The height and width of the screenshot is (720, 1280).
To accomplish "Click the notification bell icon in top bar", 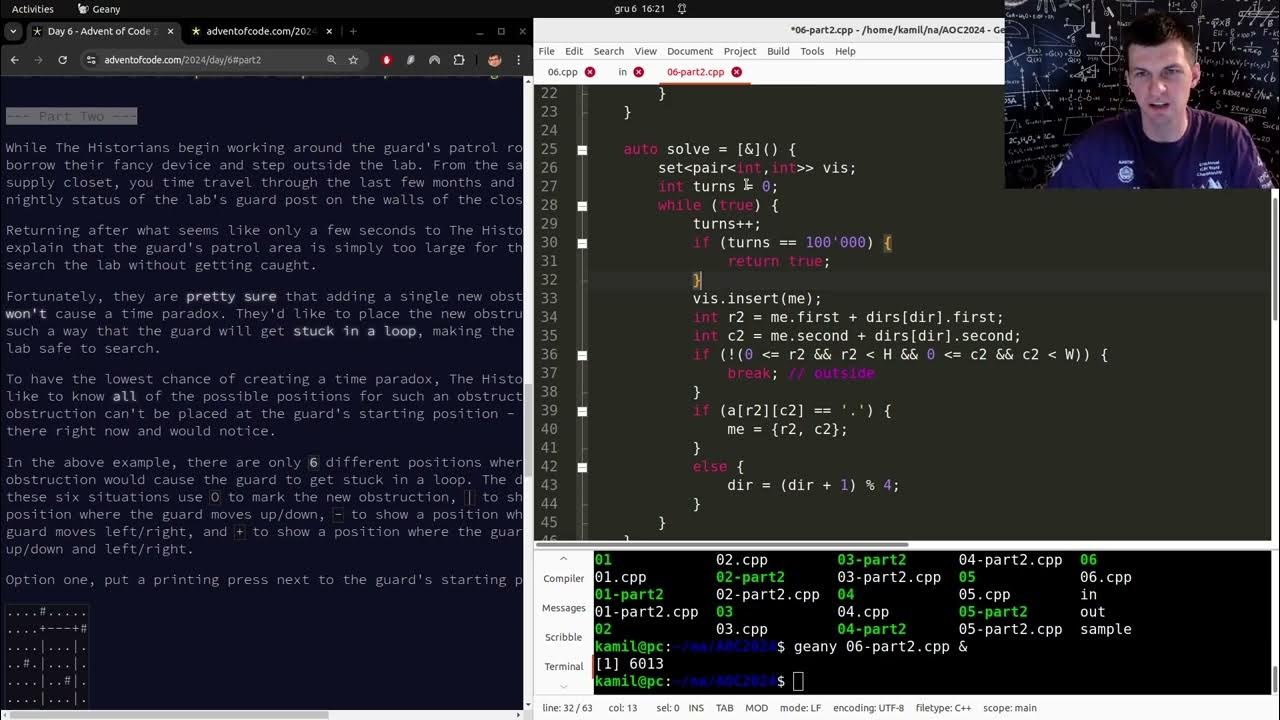I will point(682,9).
